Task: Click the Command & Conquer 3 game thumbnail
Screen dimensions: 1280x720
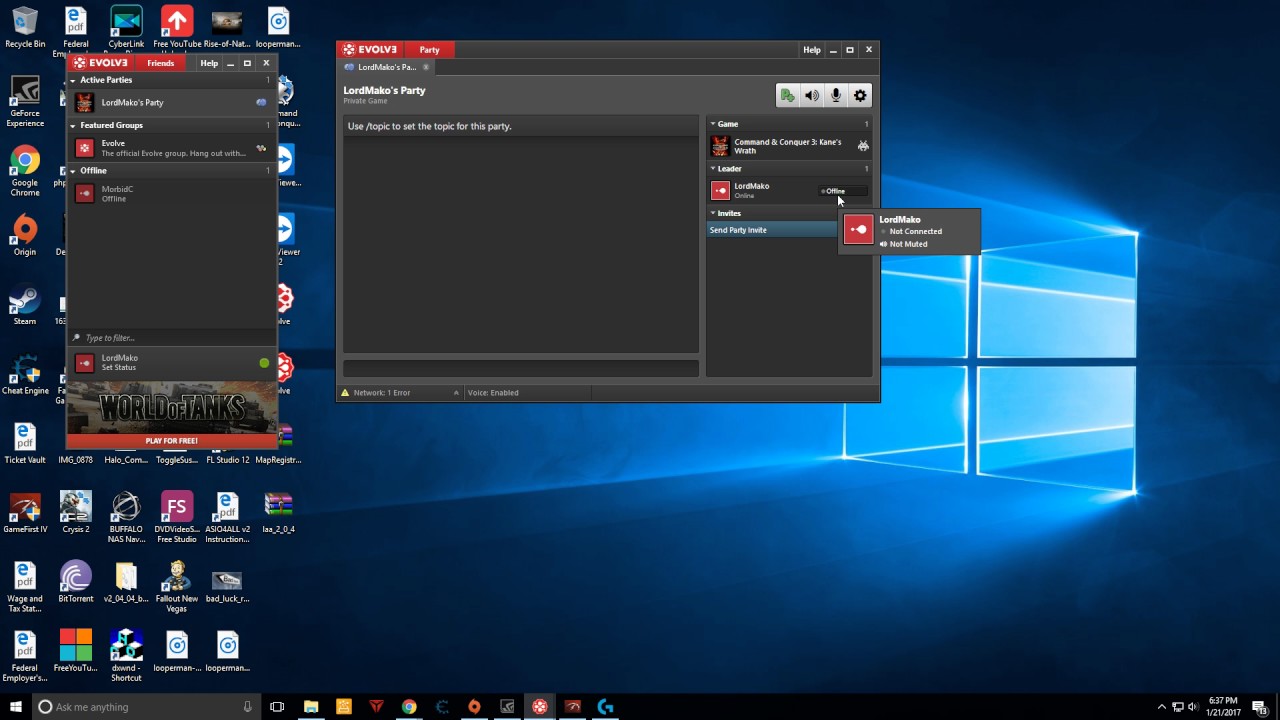Action: pyautogui.click(x=720, y=146)
